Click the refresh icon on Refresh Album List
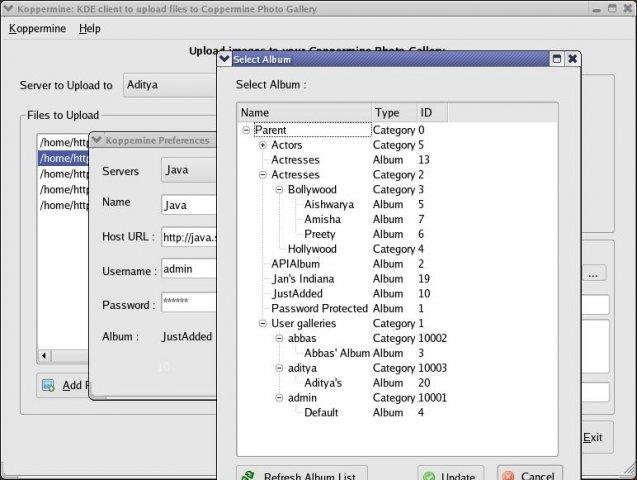 [x=249, y=476]
